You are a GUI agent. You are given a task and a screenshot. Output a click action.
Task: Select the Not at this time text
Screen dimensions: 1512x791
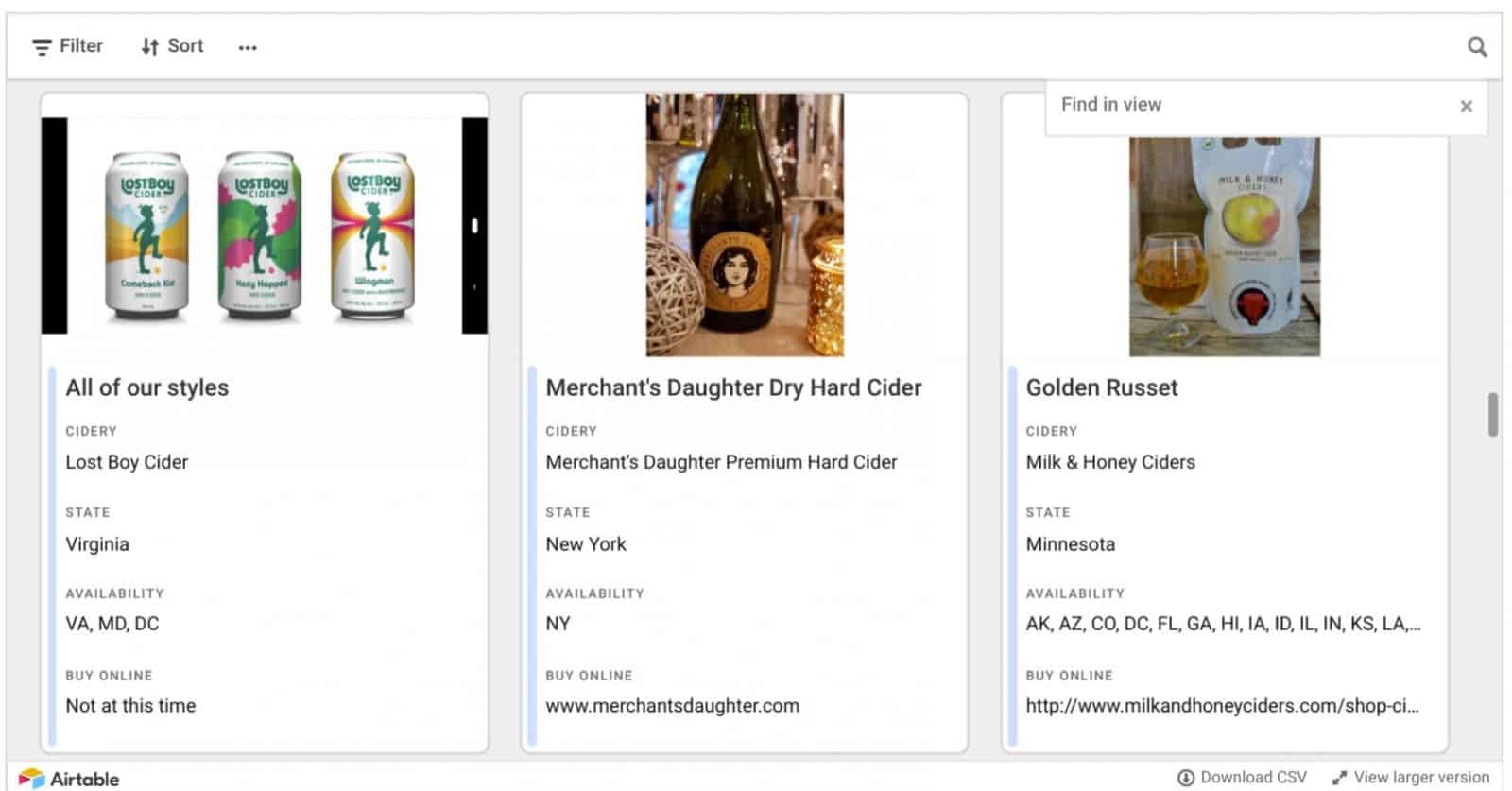(x=130, y=706)
